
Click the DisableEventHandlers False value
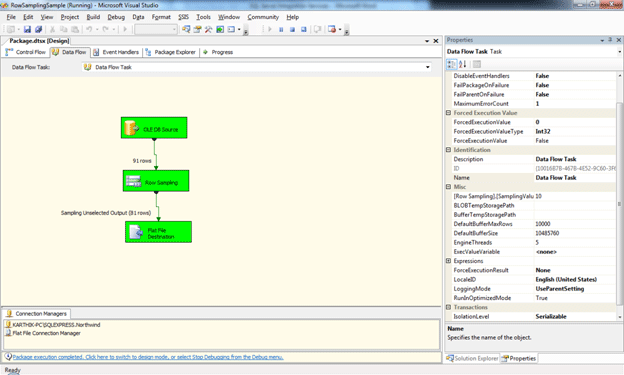pos(542,76)
